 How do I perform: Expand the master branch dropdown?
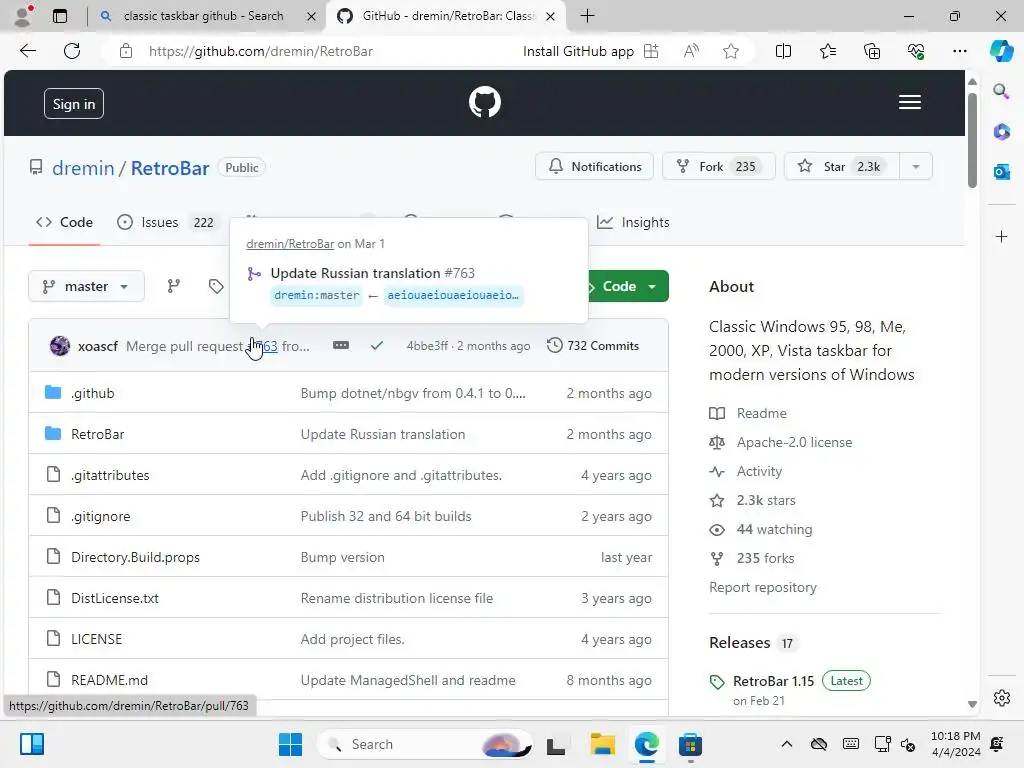[86, 286]
